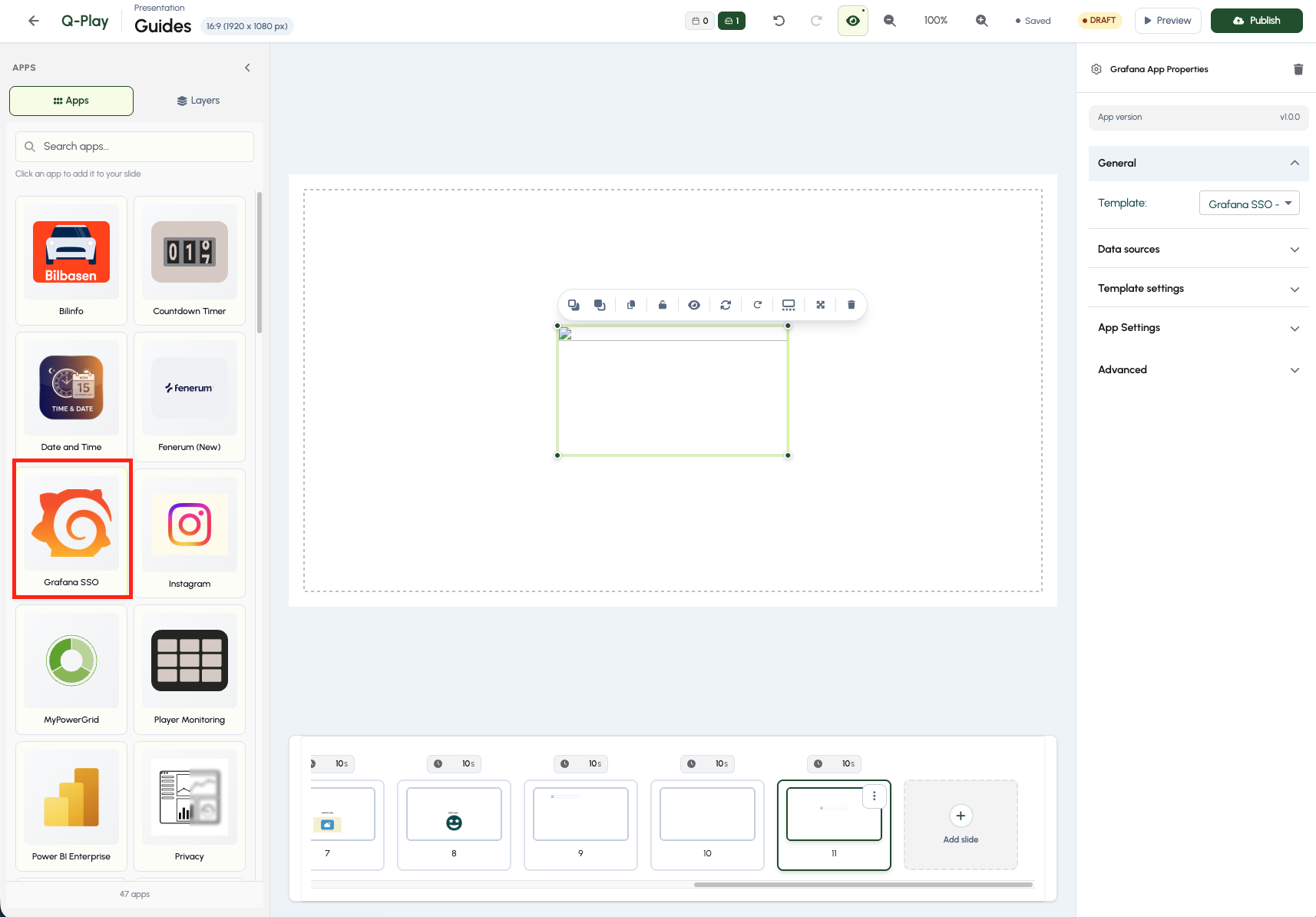Click the 100% zoom level value

tap(936, 21)
